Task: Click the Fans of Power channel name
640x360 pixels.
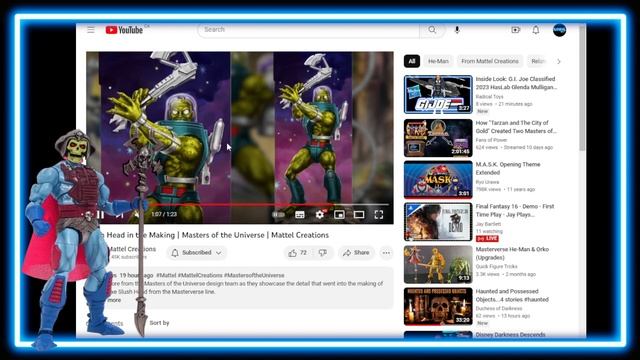Action: 491,140
